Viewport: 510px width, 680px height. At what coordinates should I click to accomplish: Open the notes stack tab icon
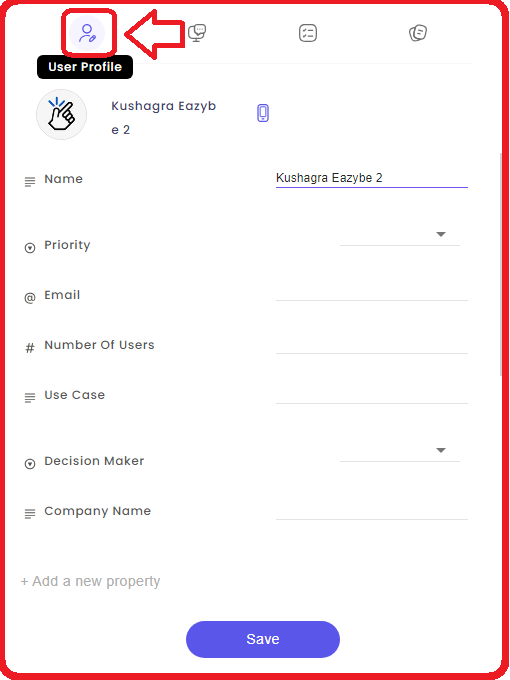[x=418, y=33]
